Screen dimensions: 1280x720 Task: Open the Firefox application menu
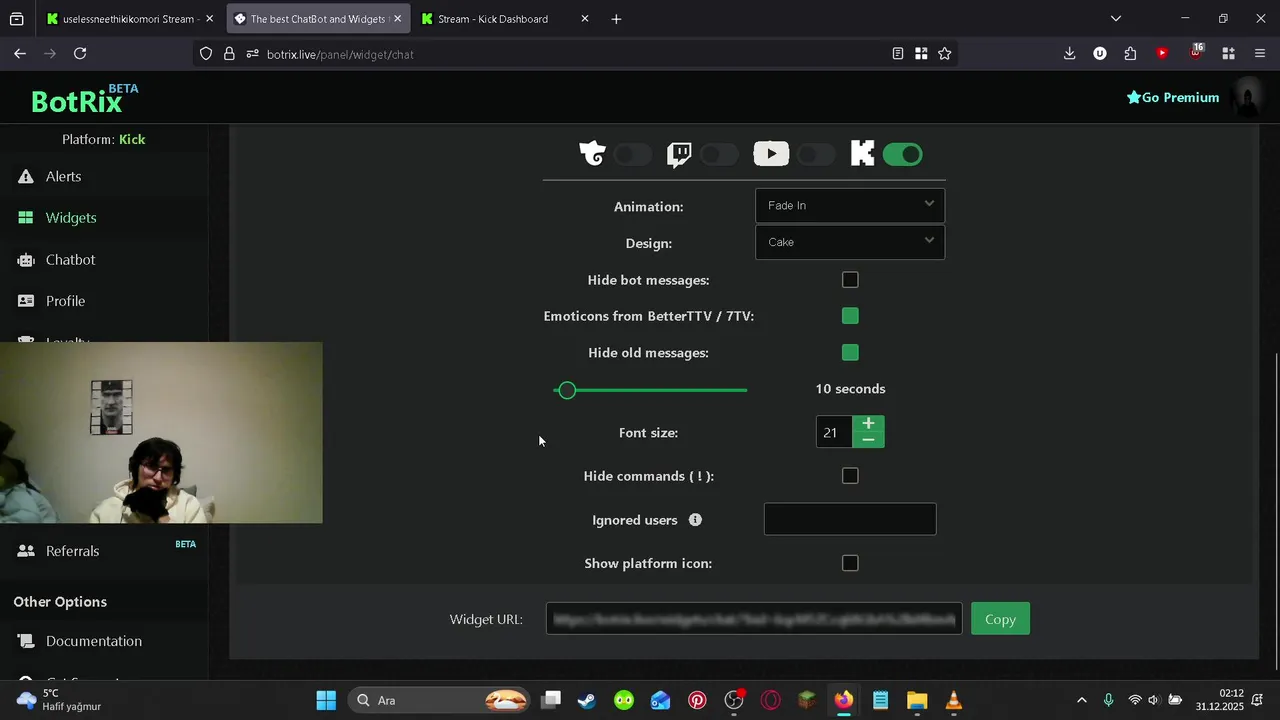pos(1259,54)
